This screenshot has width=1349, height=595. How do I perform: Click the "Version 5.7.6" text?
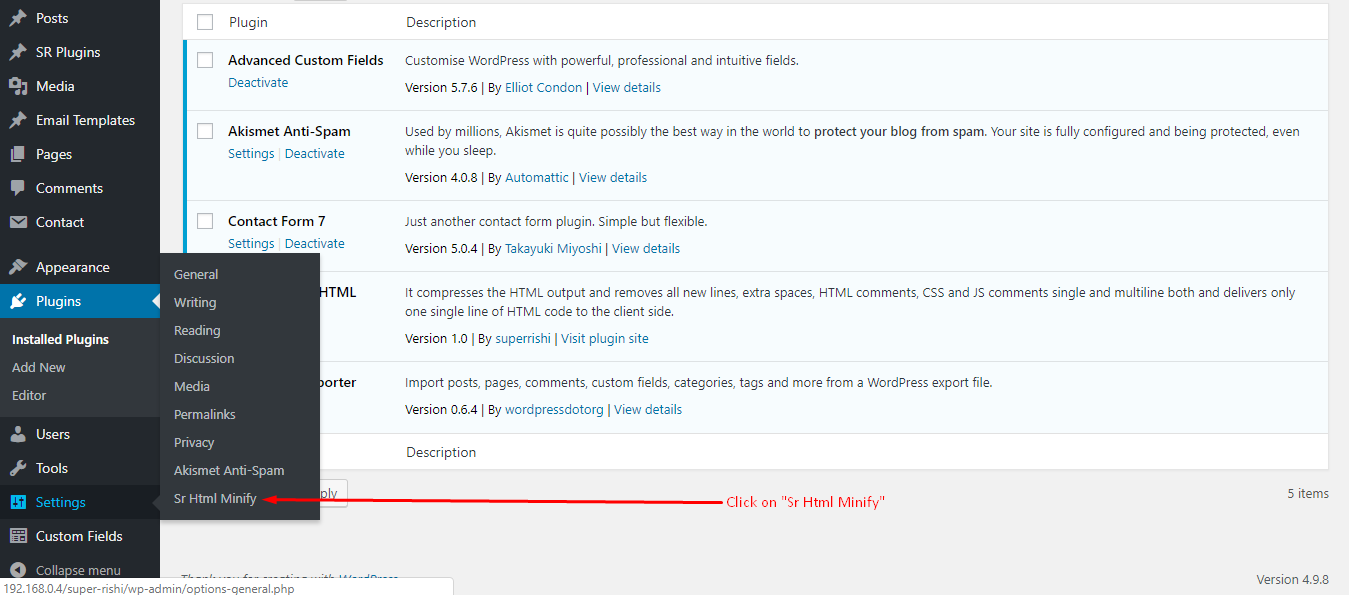coord(441,88)
